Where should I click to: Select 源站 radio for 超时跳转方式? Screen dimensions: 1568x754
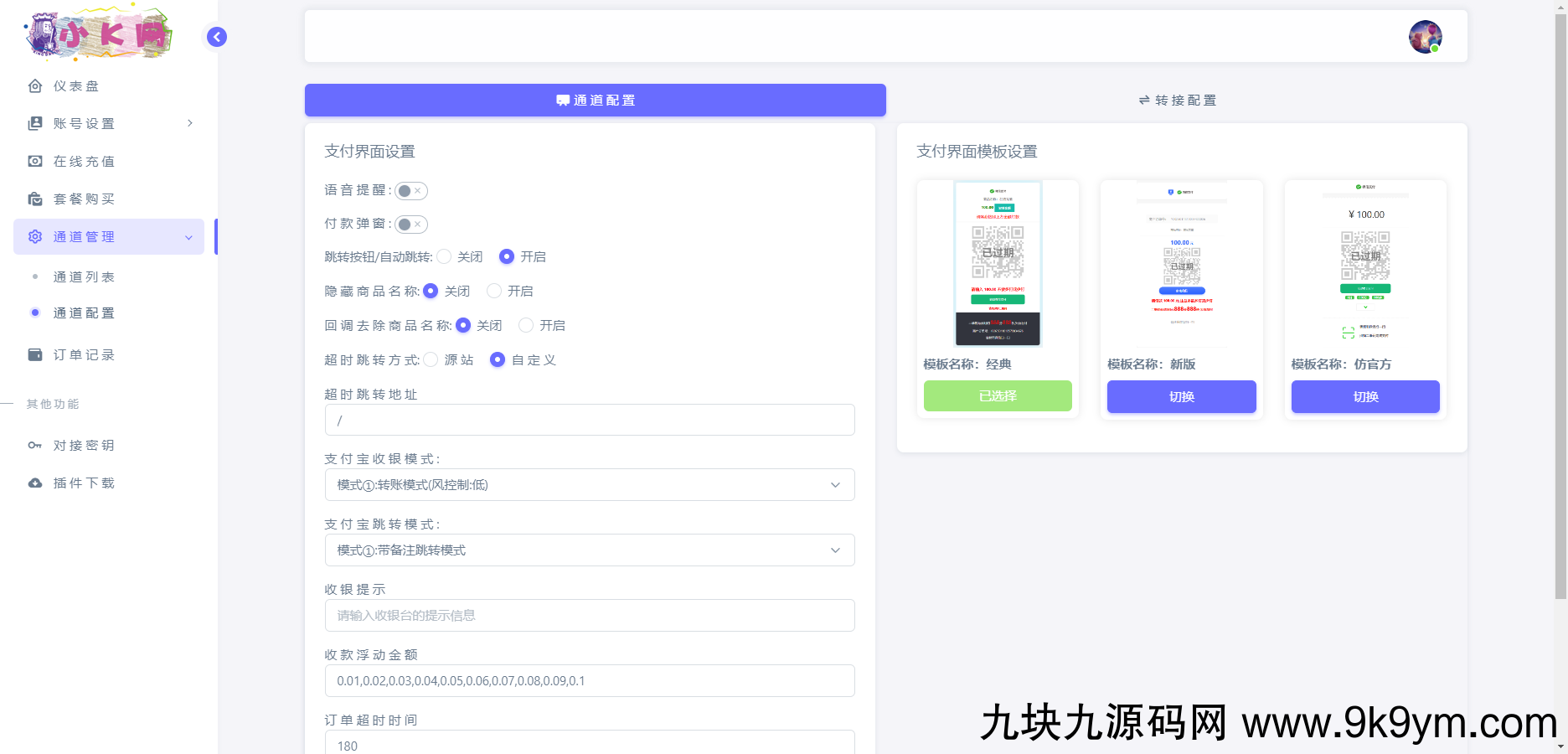click(431, 359)
